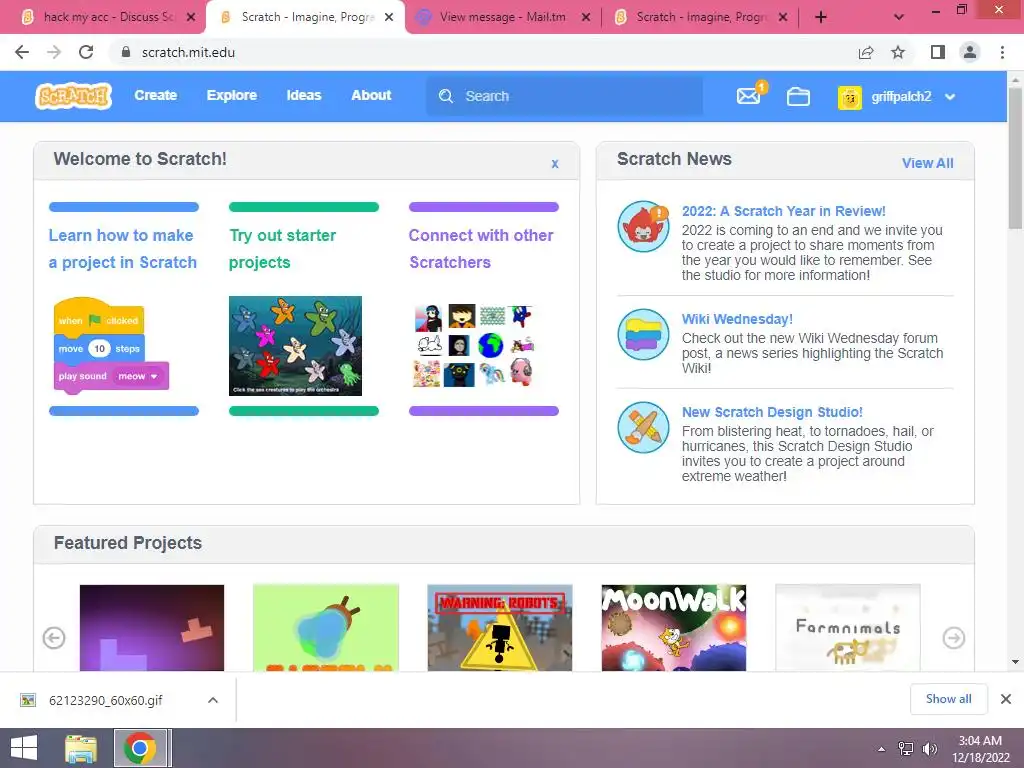Open File Explorer from taskbar
Screen dimensions: 1024x768
coord(81,748)
